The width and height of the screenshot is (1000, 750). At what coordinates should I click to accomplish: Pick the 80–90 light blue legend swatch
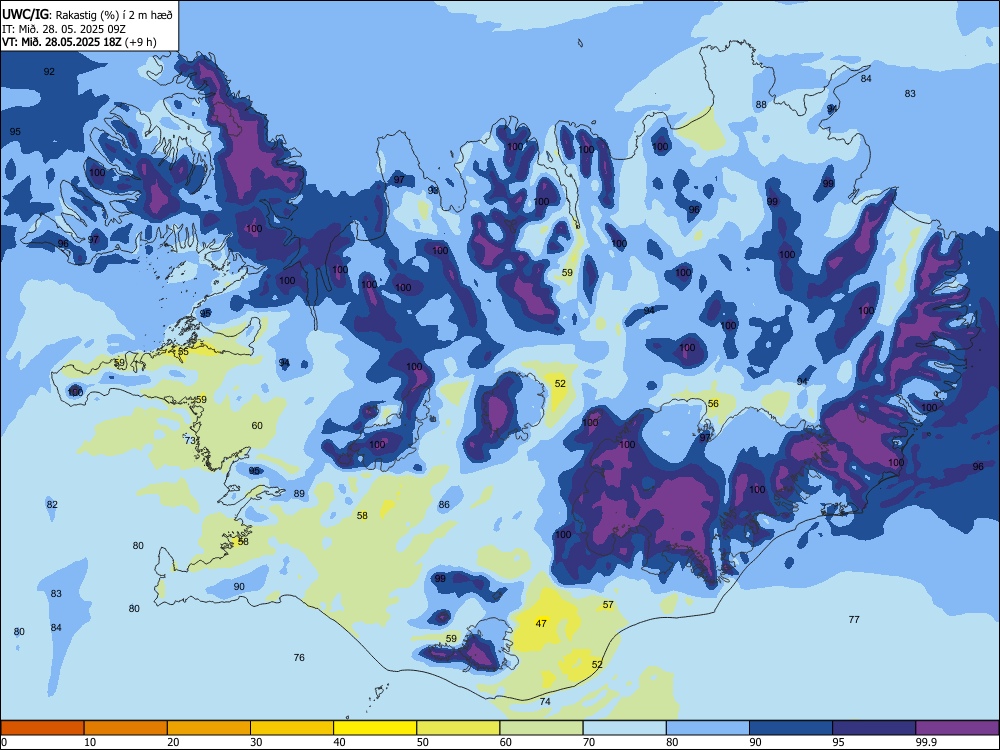pos(707,728)
